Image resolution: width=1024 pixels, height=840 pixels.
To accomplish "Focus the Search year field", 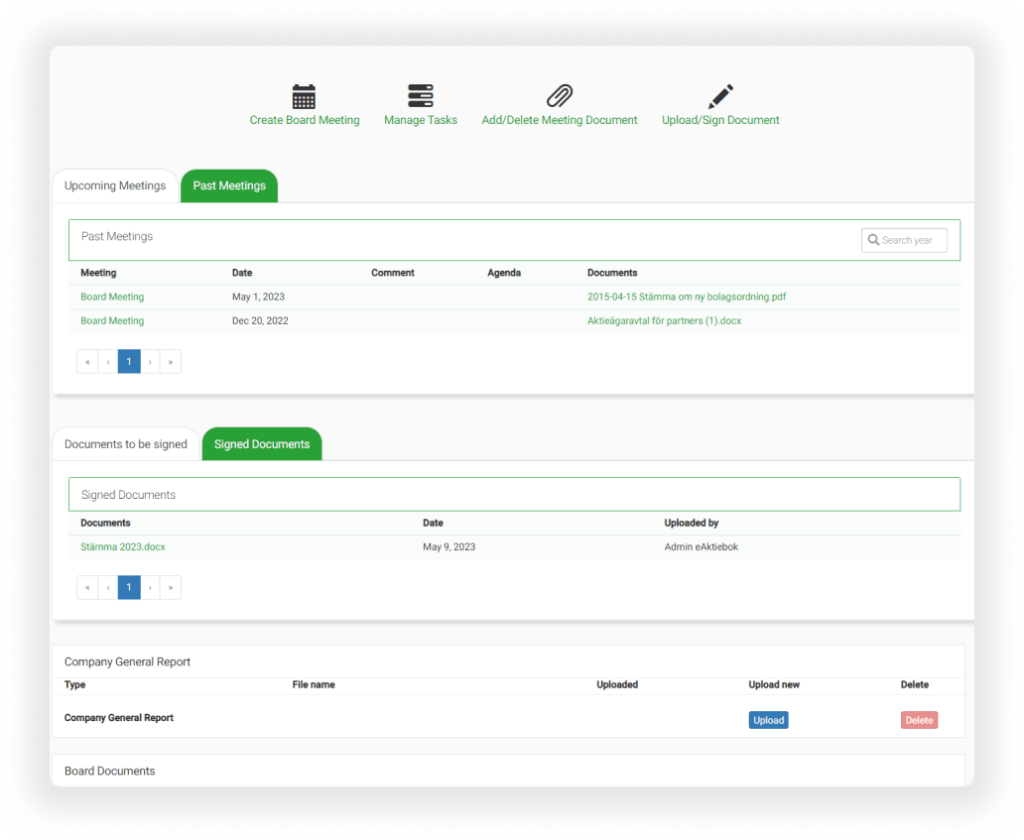I will [904, 240].
